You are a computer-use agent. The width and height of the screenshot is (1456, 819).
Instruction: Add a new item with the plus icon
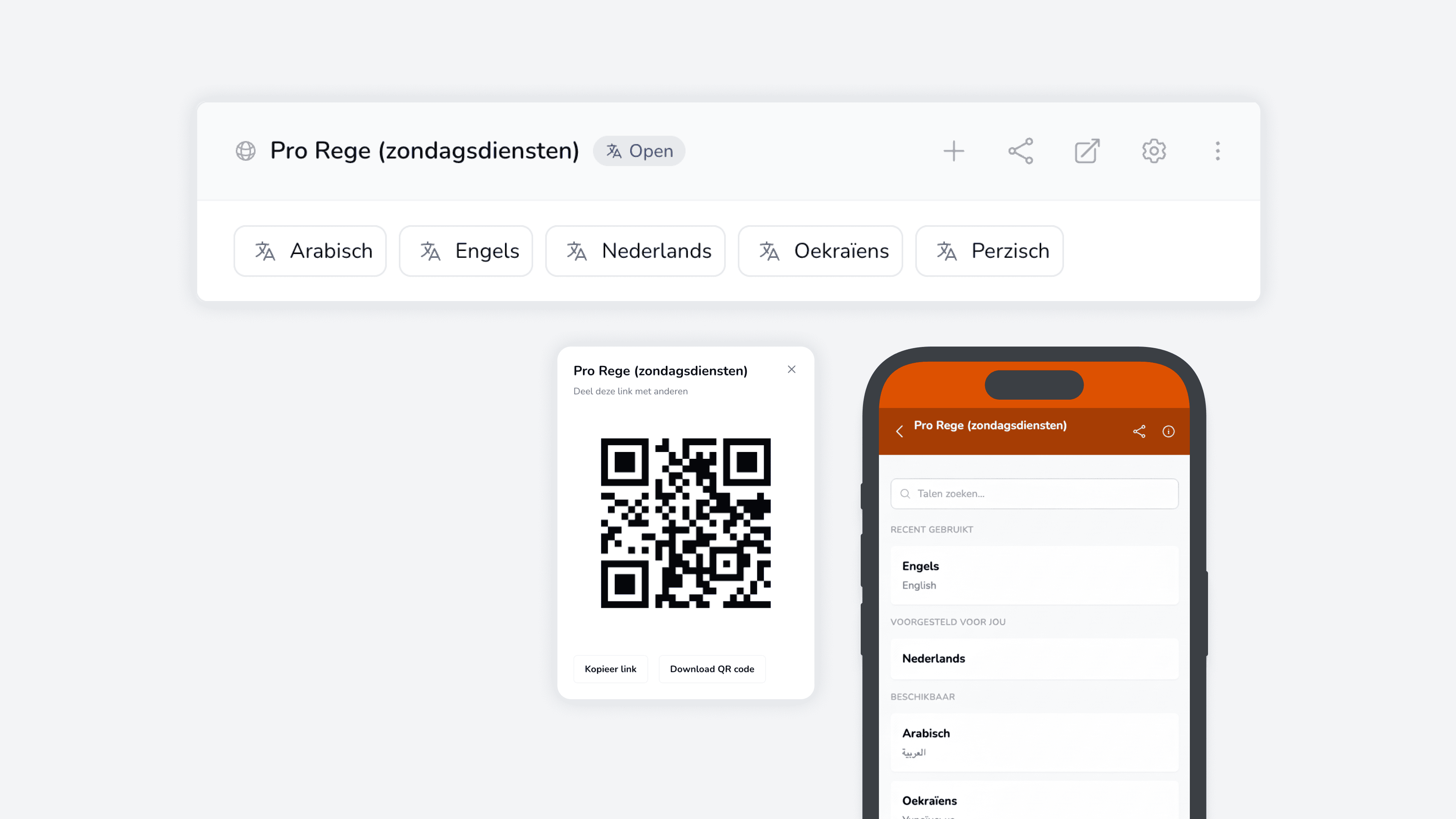954,151
